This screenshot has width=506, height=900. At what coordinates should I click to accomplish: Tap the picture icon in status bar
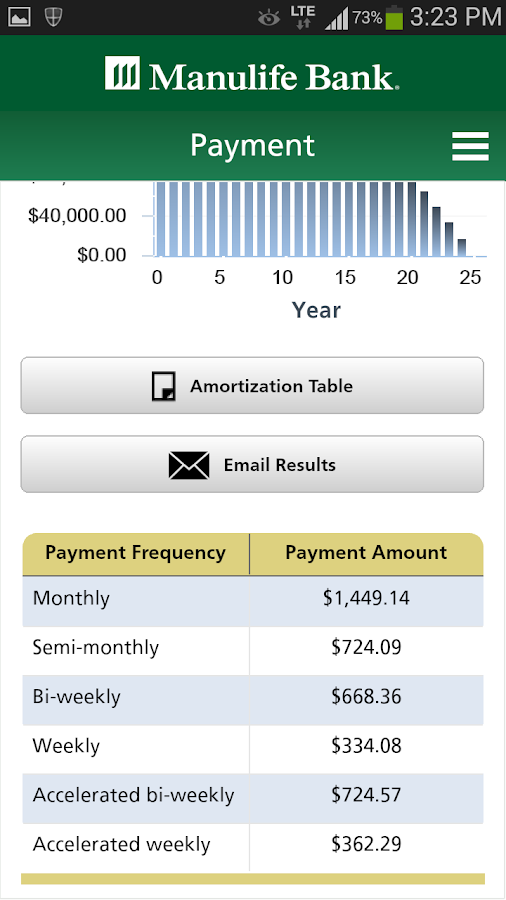19,17
